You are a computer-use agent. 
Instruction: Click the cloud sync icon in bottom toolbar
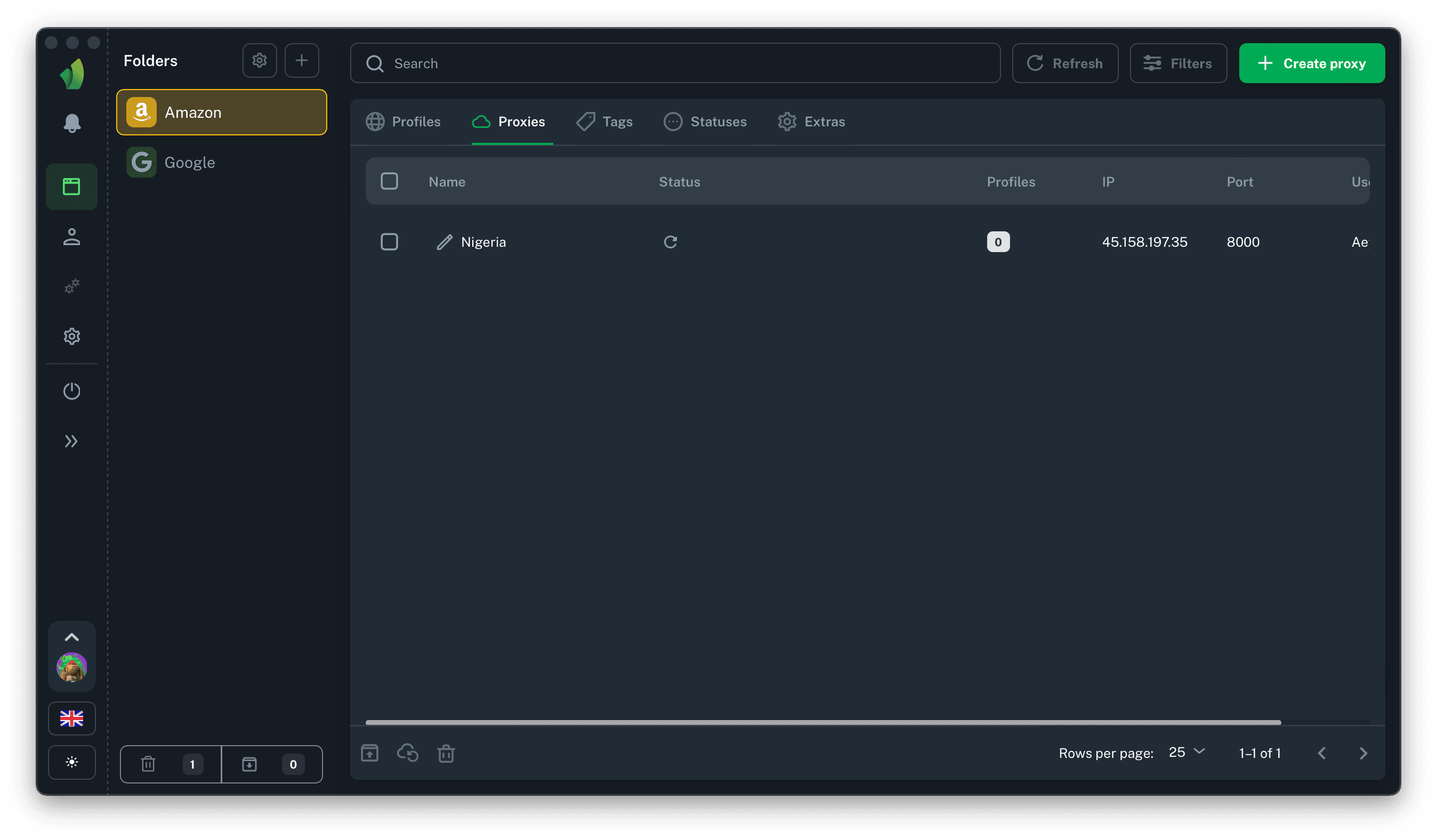point(408,753)
